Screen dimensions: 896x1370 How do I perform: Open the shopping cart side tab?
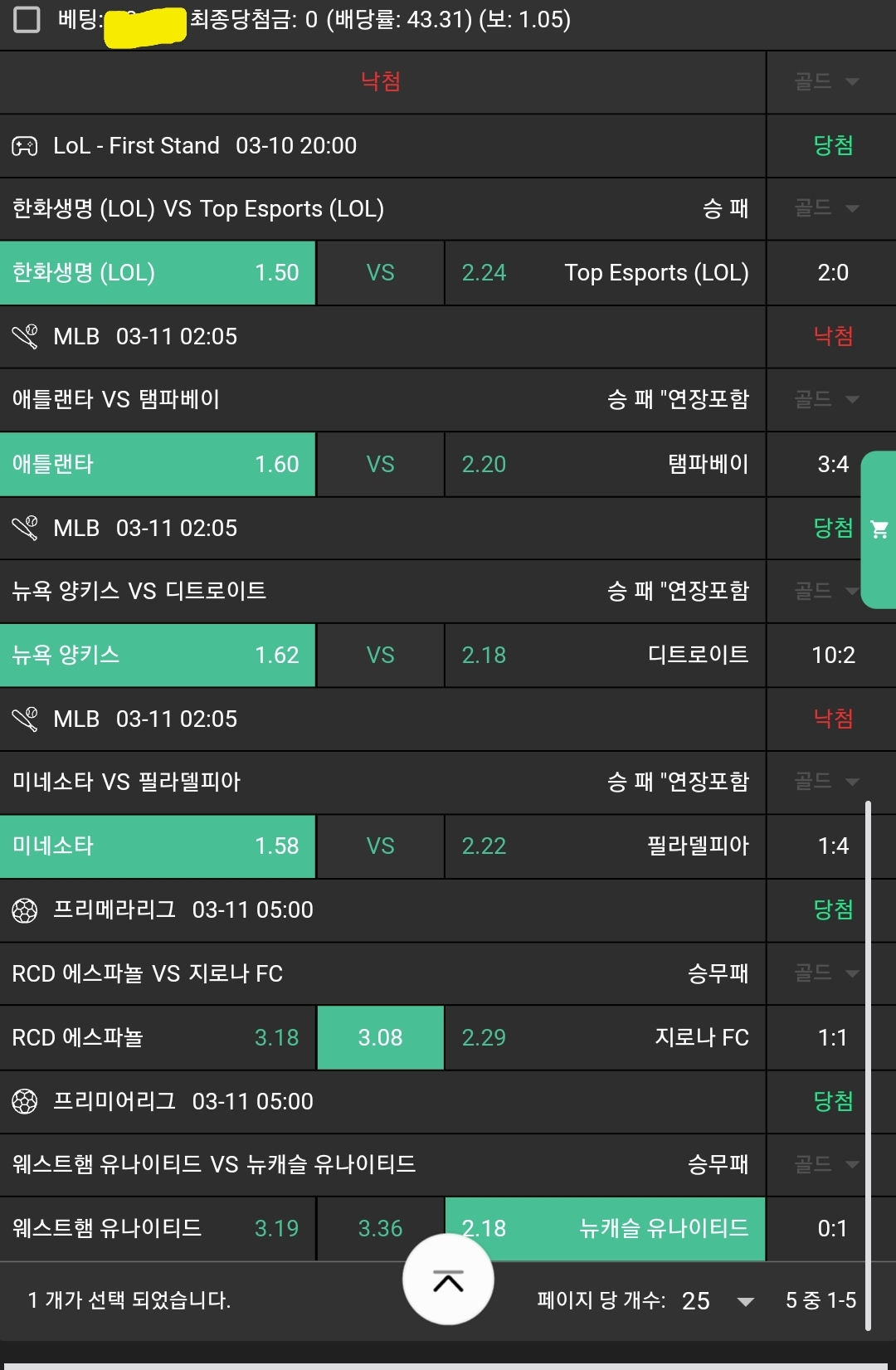pos(879,529)
